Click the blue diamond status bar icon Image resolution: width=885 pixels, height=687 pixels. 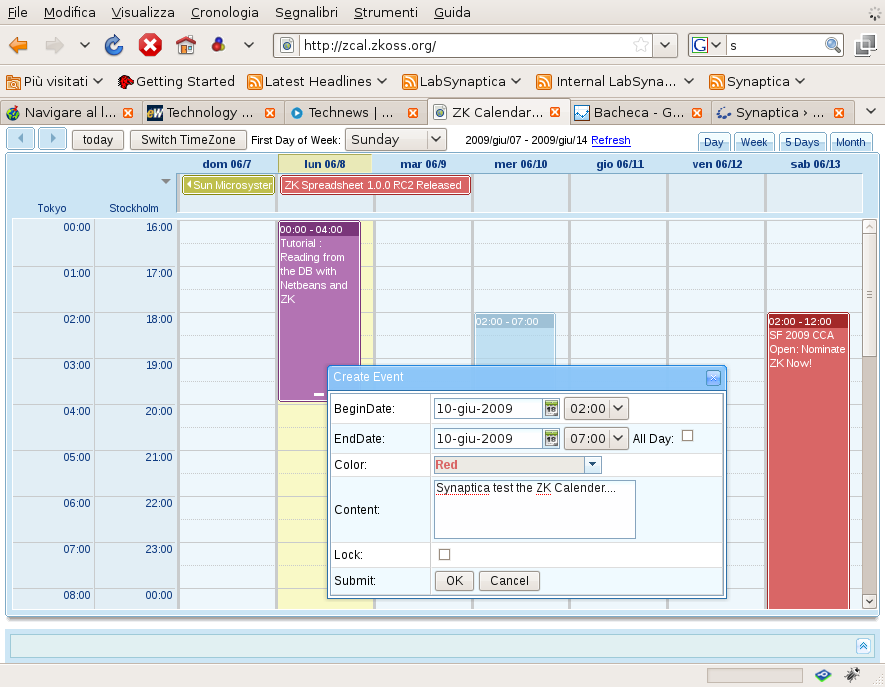(x=823, y=675)
